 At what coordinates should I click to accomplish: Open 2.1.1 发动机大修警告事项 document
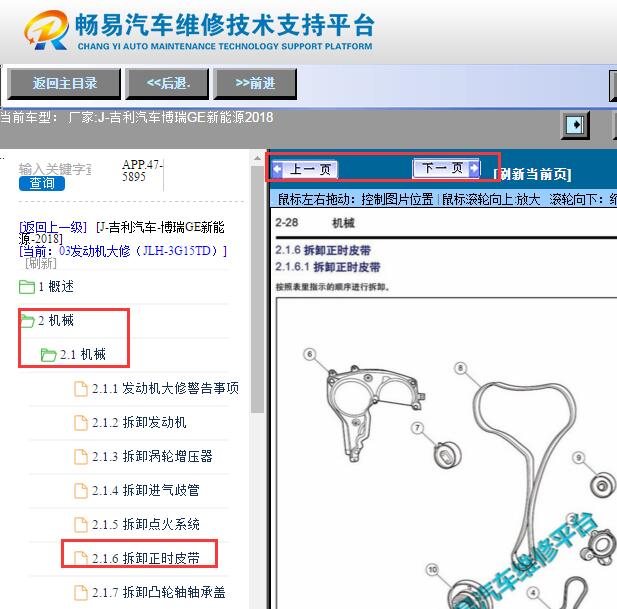(x=165, y=389)
